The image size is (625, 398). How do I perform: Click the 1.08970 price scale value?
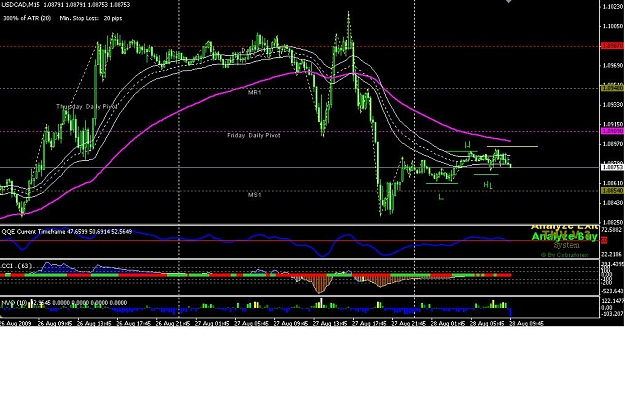tap(613, 144)
